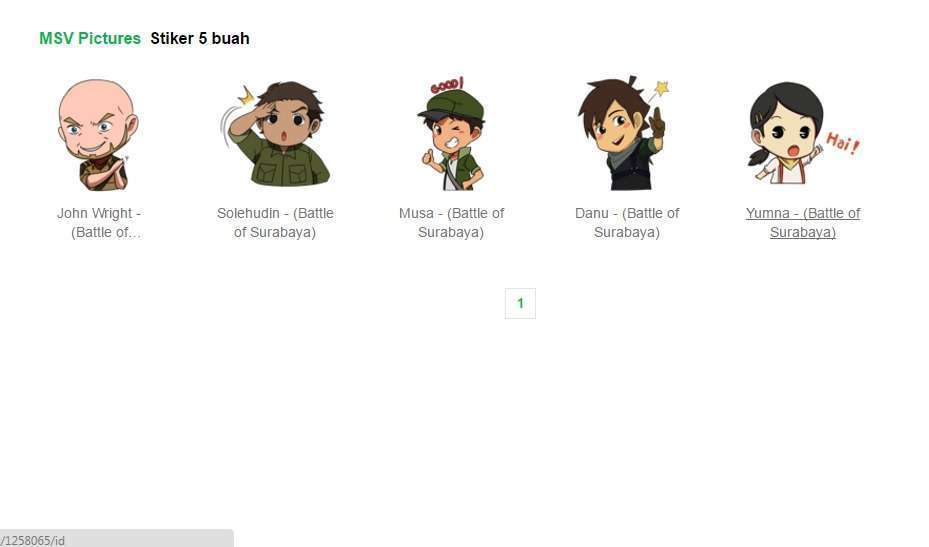
Task: Click Yumna's yellow neck scarf
Action: (x=793, y=163)
